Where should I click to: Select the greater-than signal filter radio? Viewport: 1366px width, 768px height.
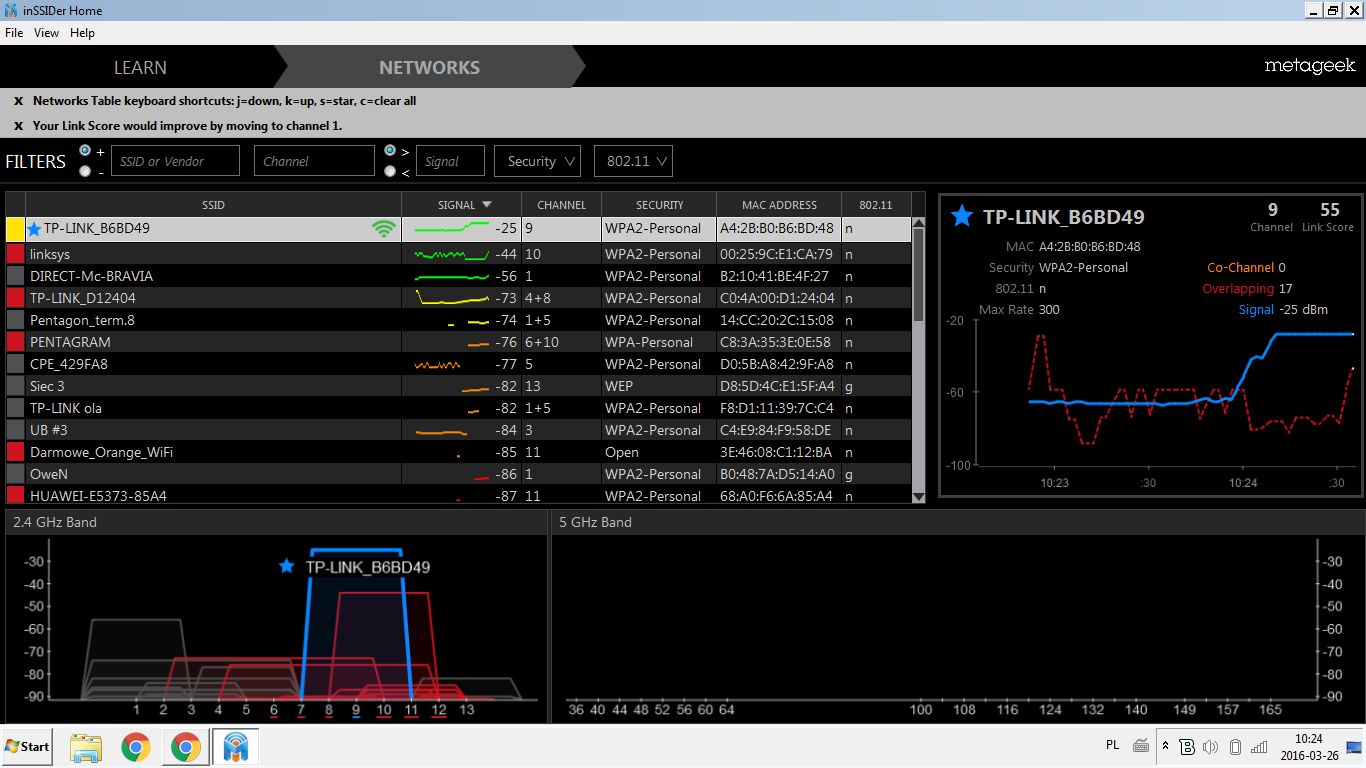(x=390, y=151)
